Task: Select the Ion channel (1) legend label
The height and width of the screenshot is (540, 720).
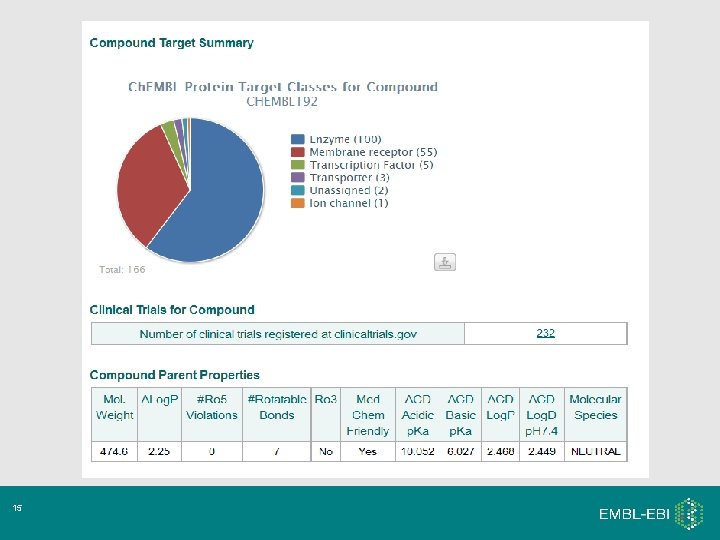Action: (349, 203)
